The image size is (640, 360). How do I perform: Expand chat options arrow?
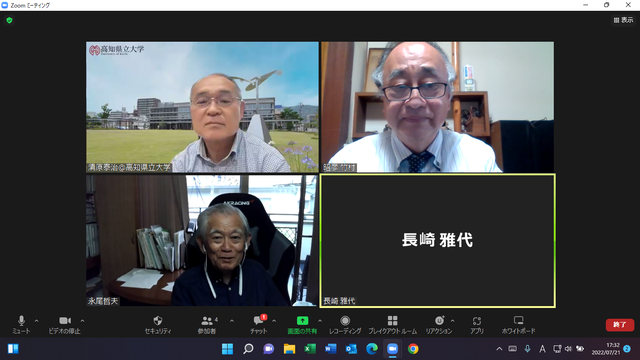[x=274, y=321]
